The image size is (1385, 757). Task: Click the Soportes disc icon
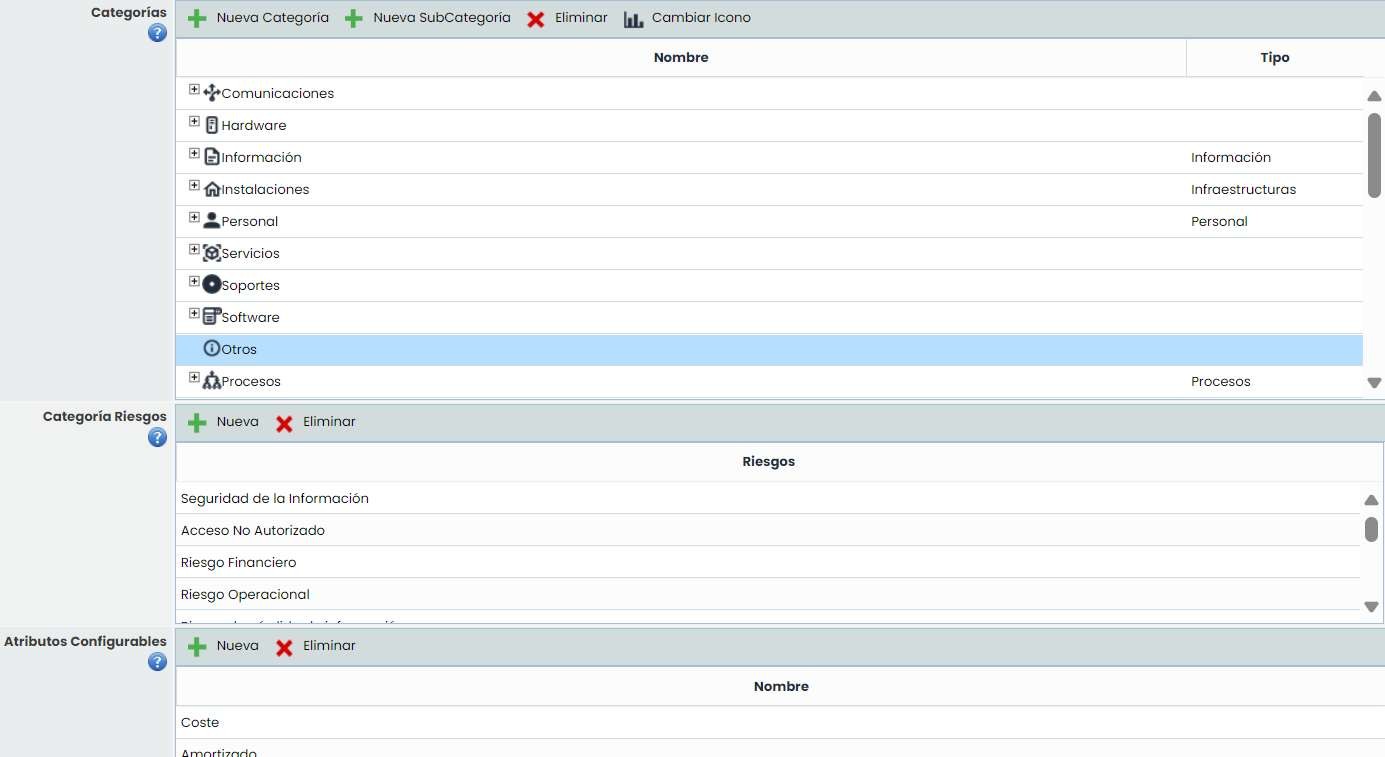(x=211, y=285)
